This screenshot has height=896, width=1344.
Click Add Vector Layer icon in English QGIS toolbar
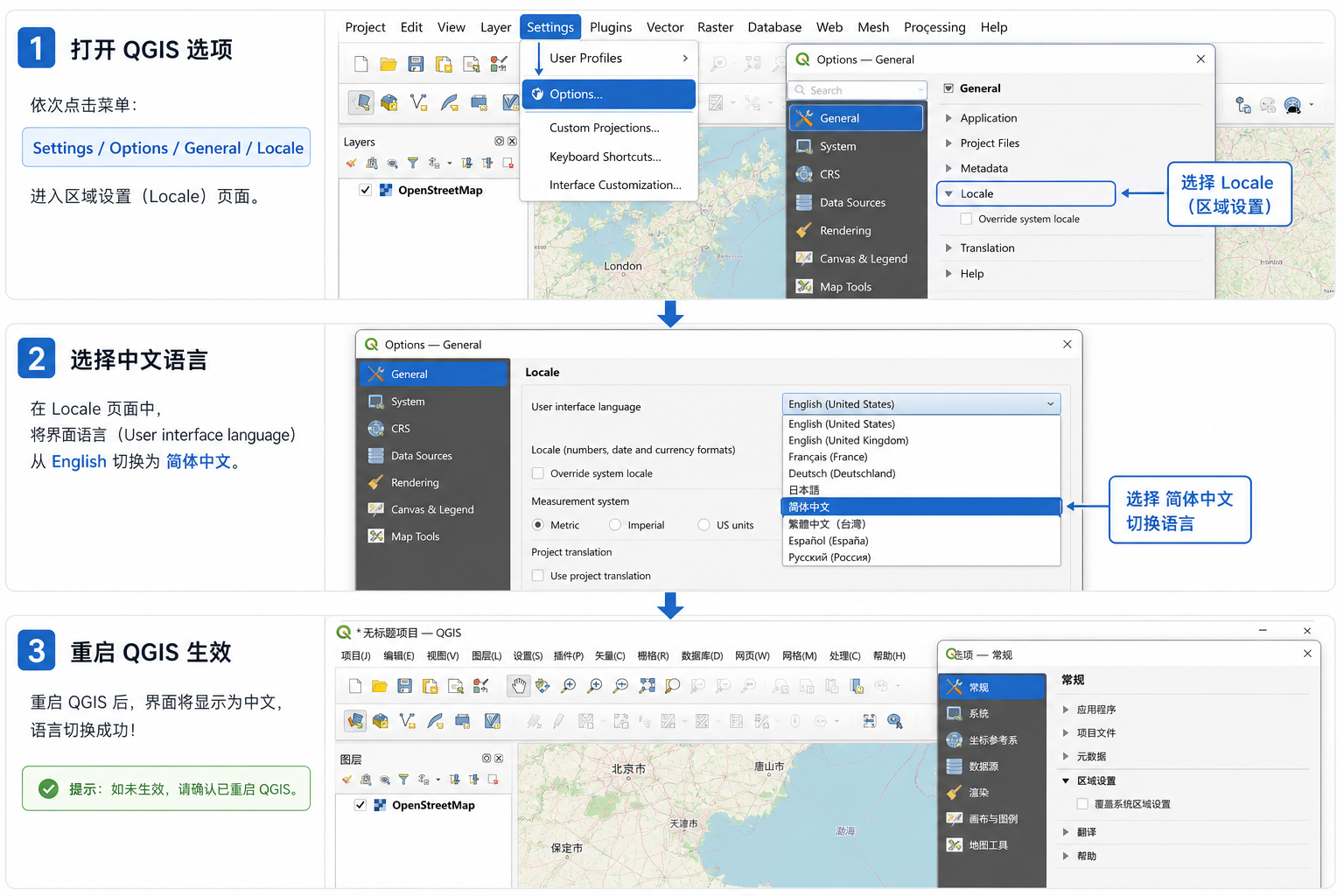point(419,103)
